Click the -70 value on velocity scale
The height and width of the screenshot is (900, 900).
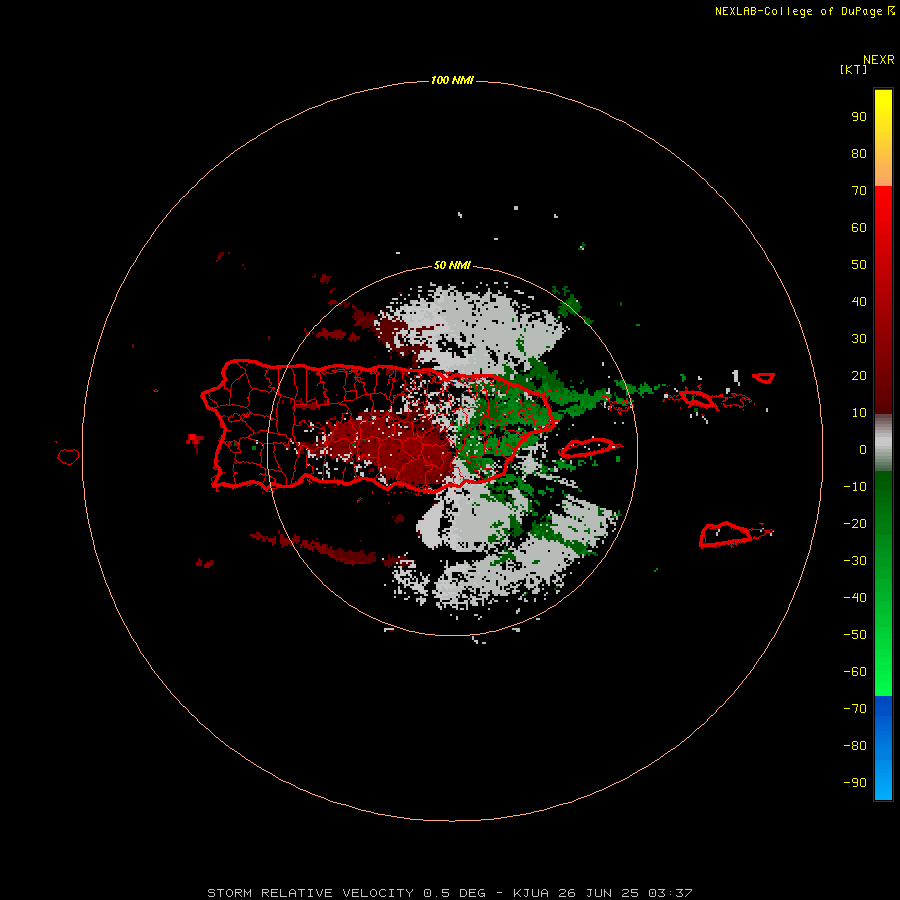click(855, 709)
